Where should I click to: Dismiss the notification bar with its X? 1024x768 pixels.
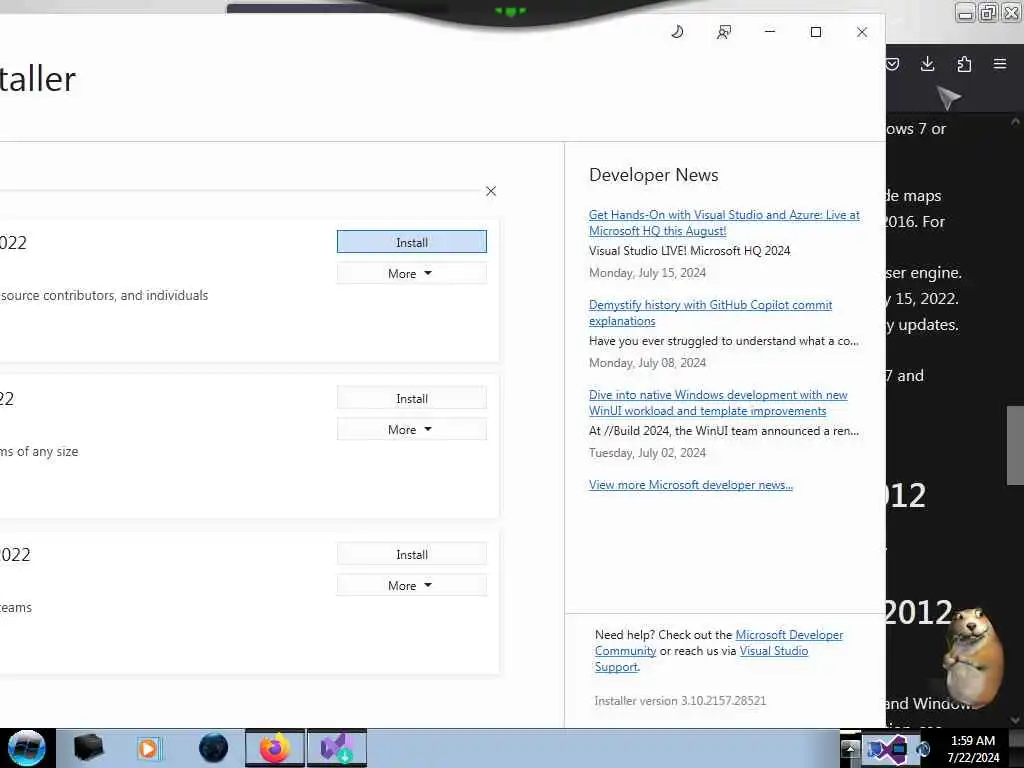pos(491,191)
